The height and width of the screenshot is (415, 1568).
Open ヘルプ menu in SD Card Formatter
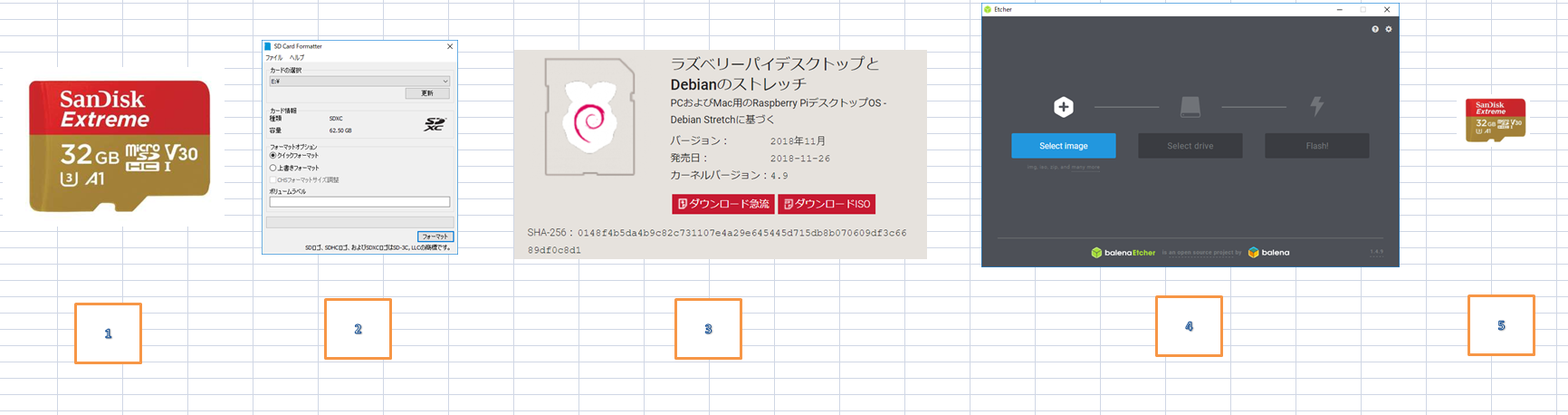[x=297, y=57]
